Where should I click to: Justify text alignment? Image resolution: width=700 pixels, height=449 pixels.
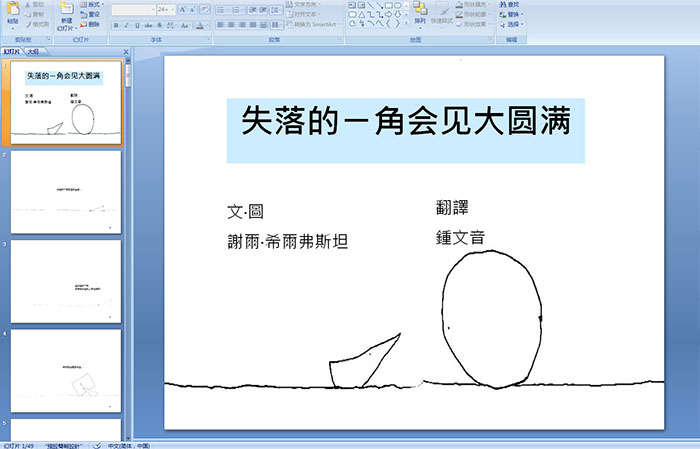tap(253, 25)
